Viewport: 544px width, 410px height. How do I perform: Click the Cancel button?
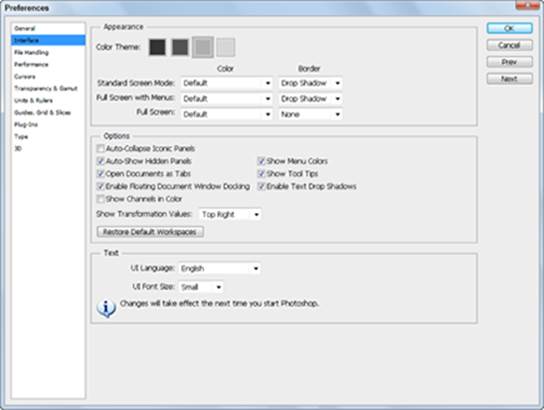509,45
